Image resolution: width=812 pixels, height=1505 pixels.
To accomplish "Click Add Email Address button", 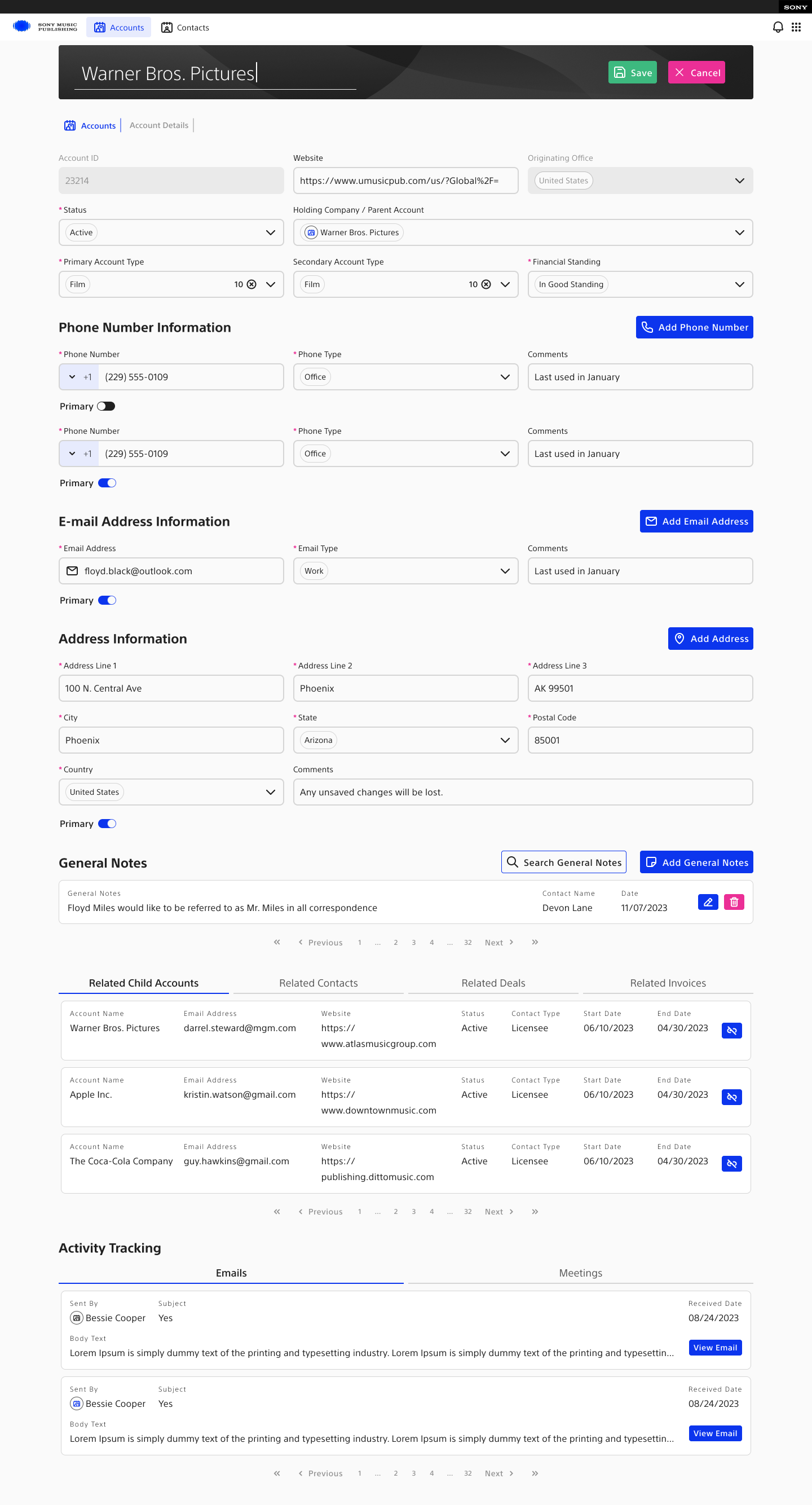I will [x=696, y=521].
